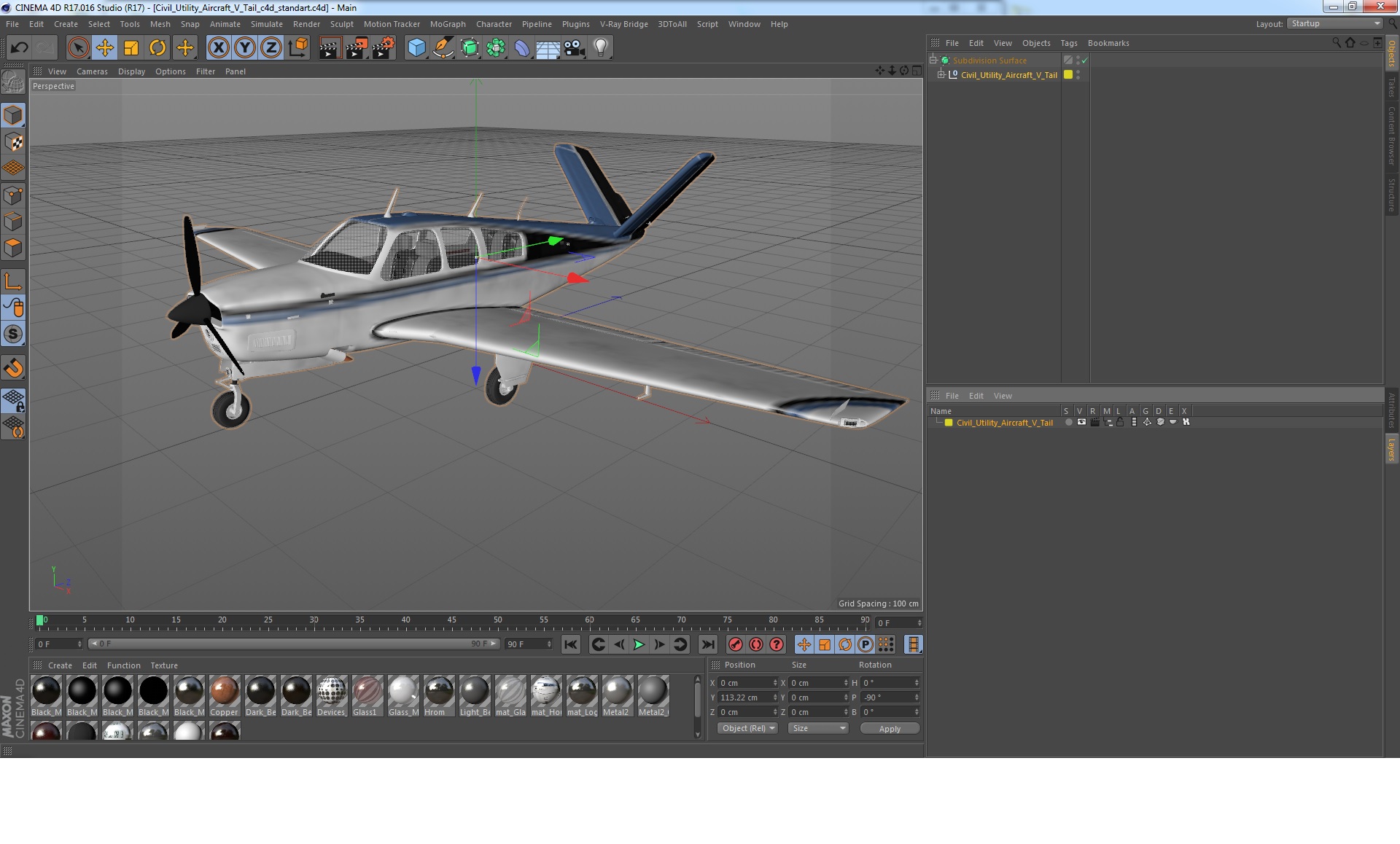Screen dimensions: 1400x844
Task: Click the Apply button
Action: point(890,729)
